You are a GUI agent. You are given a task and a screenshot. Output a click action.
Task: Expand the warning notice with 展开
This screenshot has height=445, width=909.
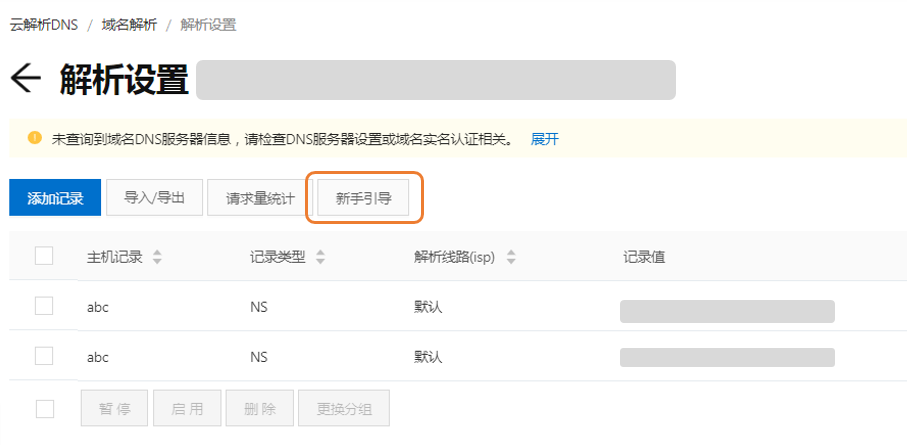tap(545, 139)
